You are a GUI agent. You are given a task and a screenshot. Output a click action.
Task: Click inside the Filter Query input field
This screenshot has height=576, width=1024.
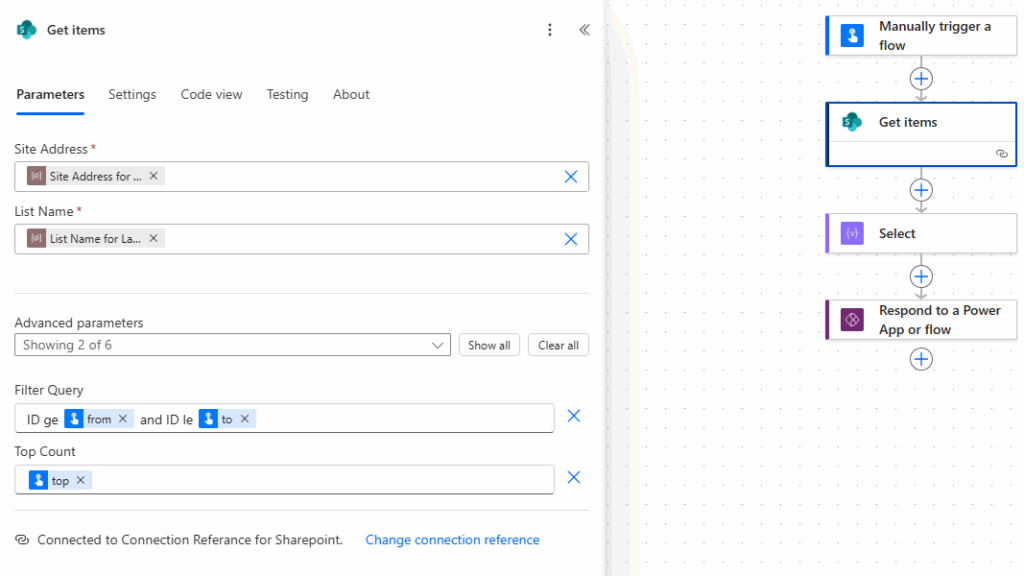click(x=284, y=418)
